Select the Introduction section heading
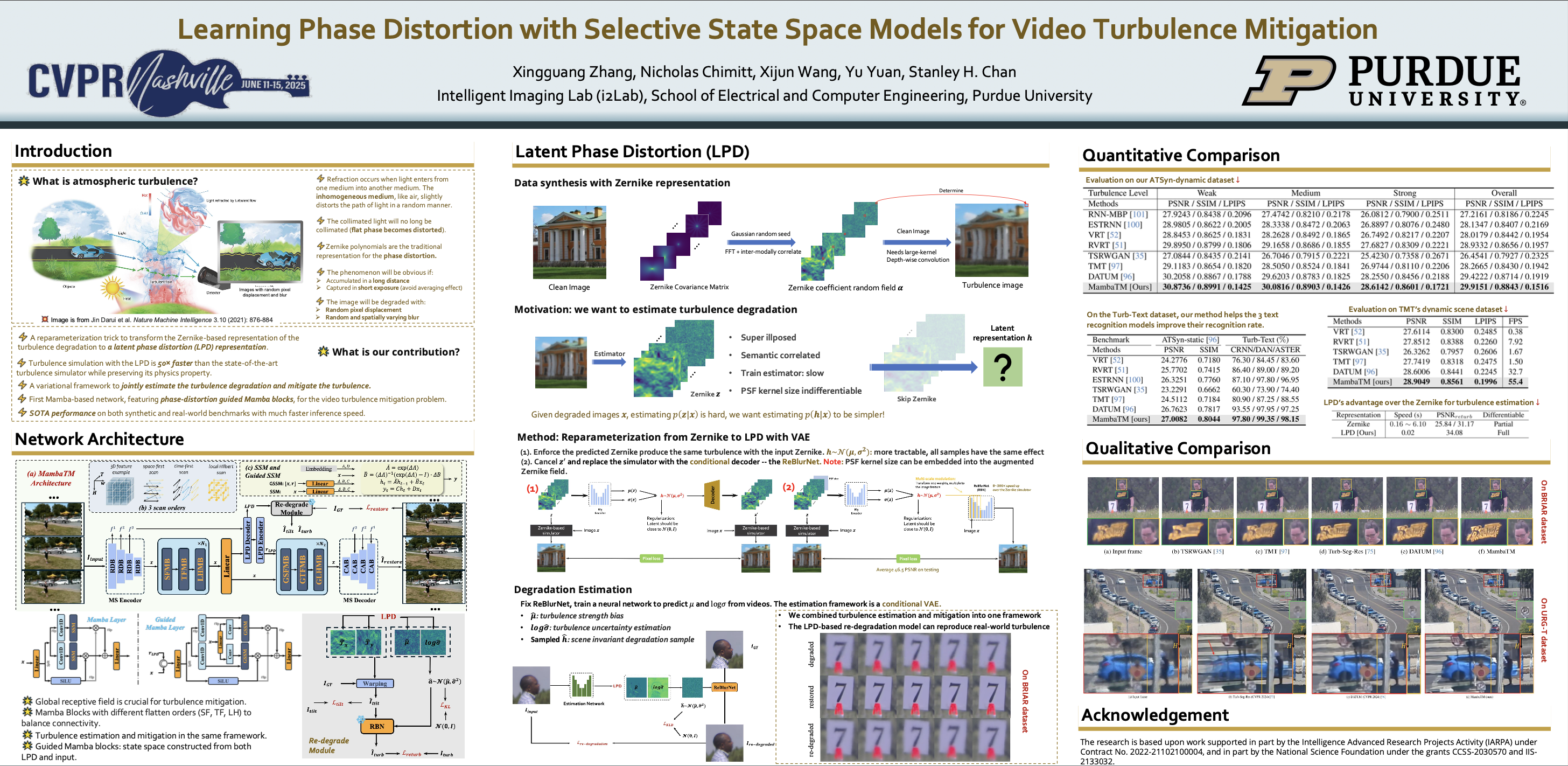This screenshot has height=766, width=1568. click(64, 151)
